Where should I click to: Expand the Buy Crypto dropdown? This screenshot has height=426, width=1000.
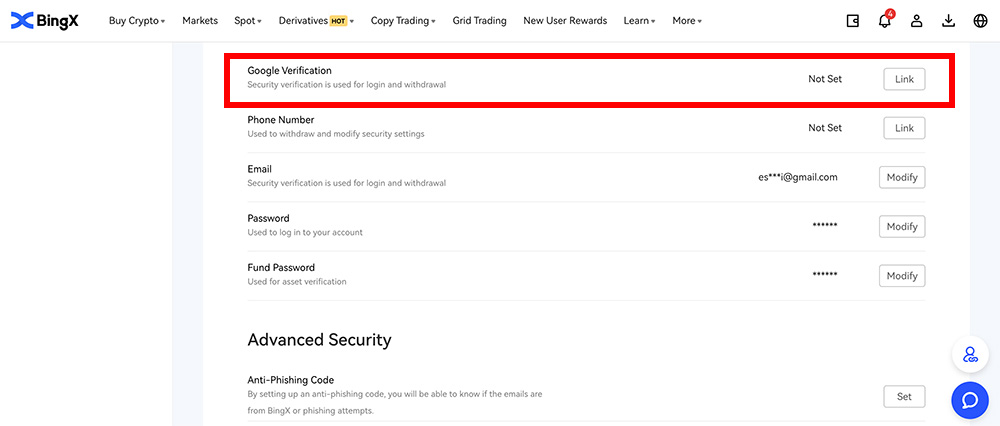137,21
